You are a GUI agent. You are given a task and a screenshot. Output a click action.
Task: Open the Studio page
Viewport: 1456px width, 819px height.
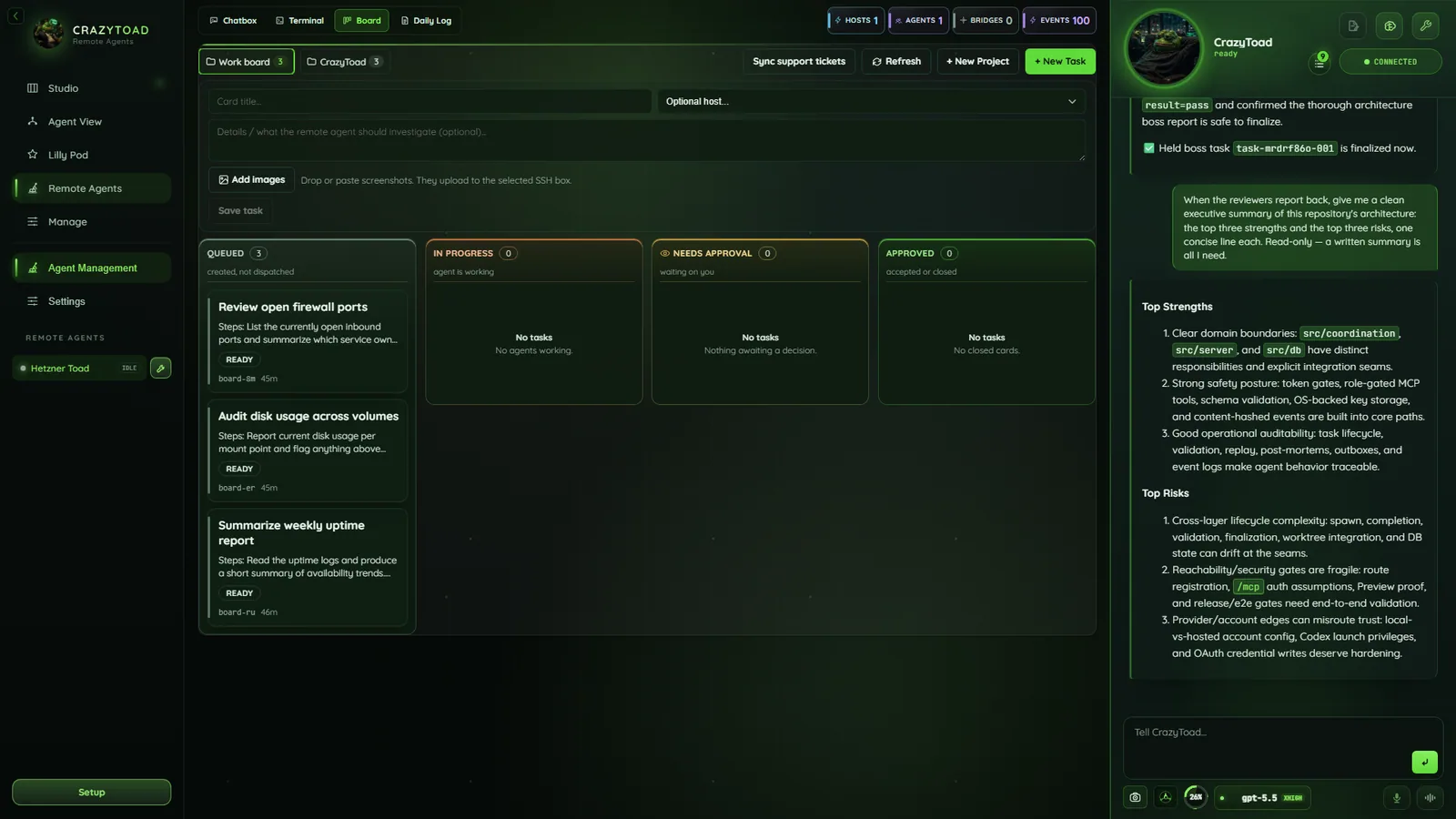tap(63, 88)
